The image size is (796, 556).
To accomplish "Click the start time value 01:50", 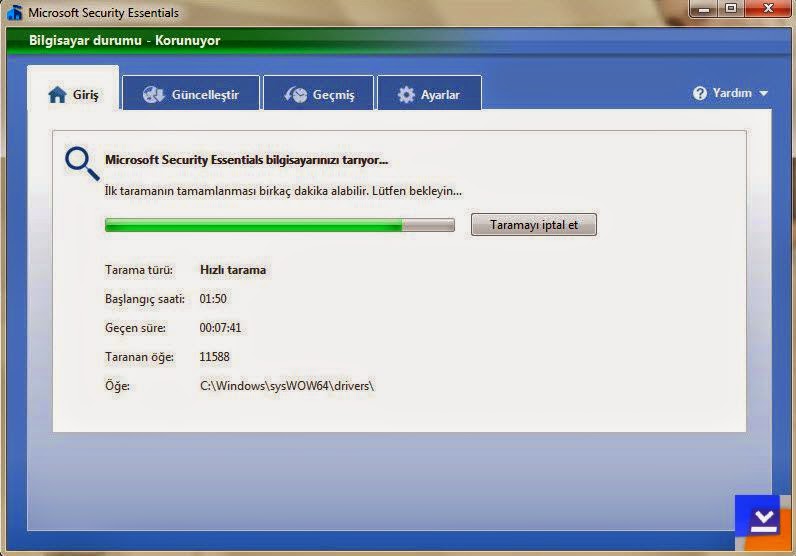I will point(213,299).
